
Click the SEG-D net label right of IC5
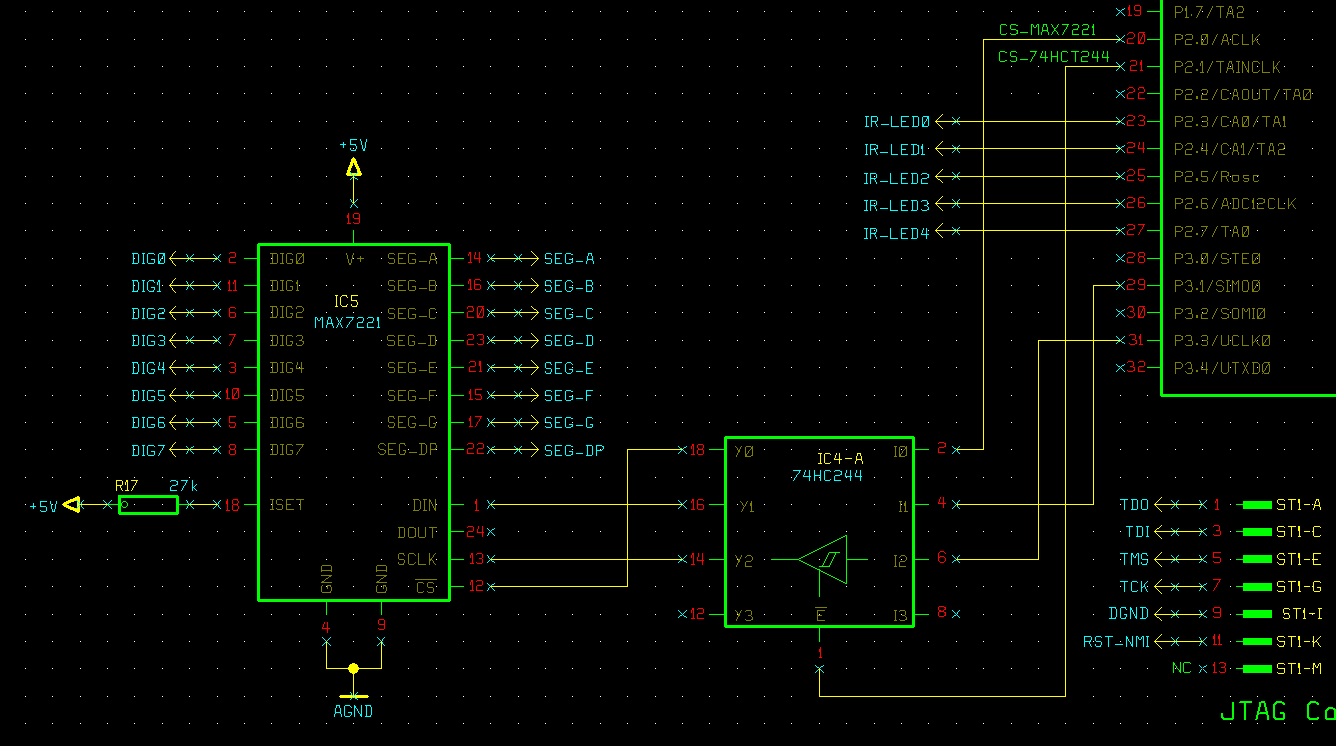(569, 341)
